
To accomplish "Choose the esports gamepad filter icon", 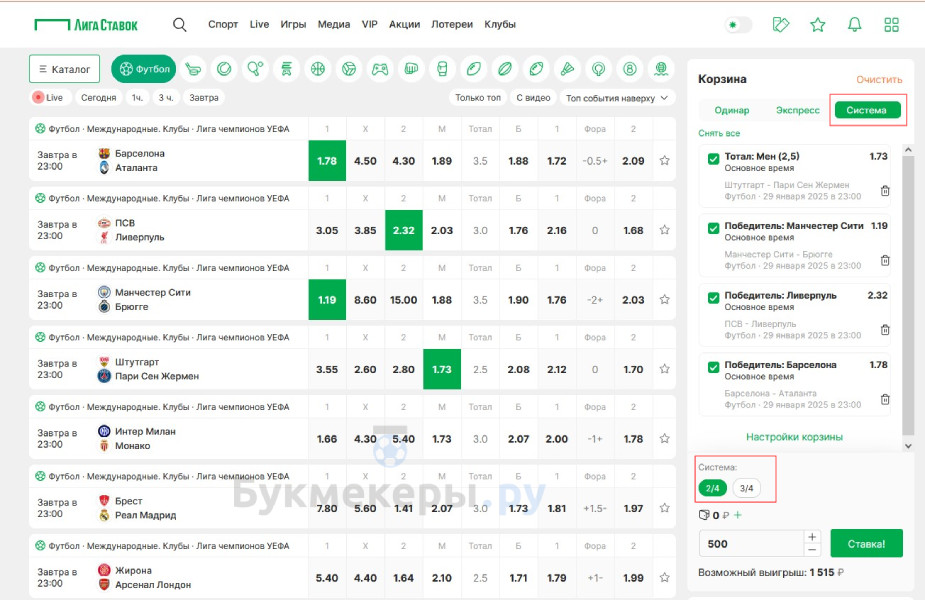I will 380,69.
